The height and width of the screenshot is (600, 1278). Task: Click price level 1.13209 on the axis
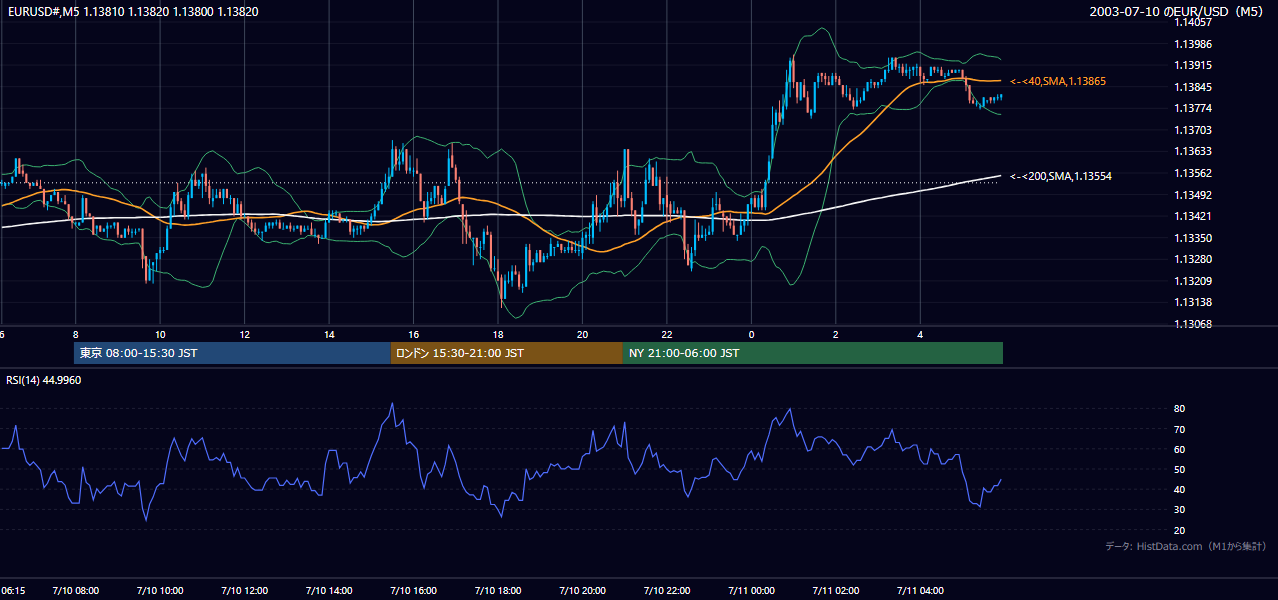1194,281
